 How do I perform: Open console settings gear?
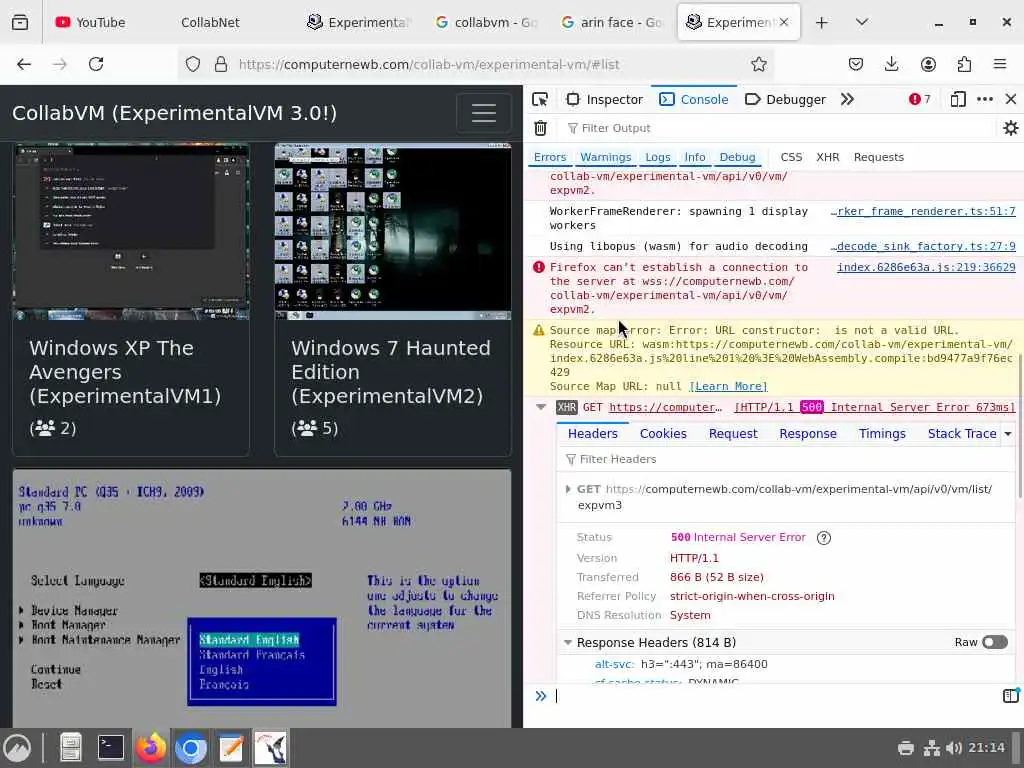(x=1010, y=128)
